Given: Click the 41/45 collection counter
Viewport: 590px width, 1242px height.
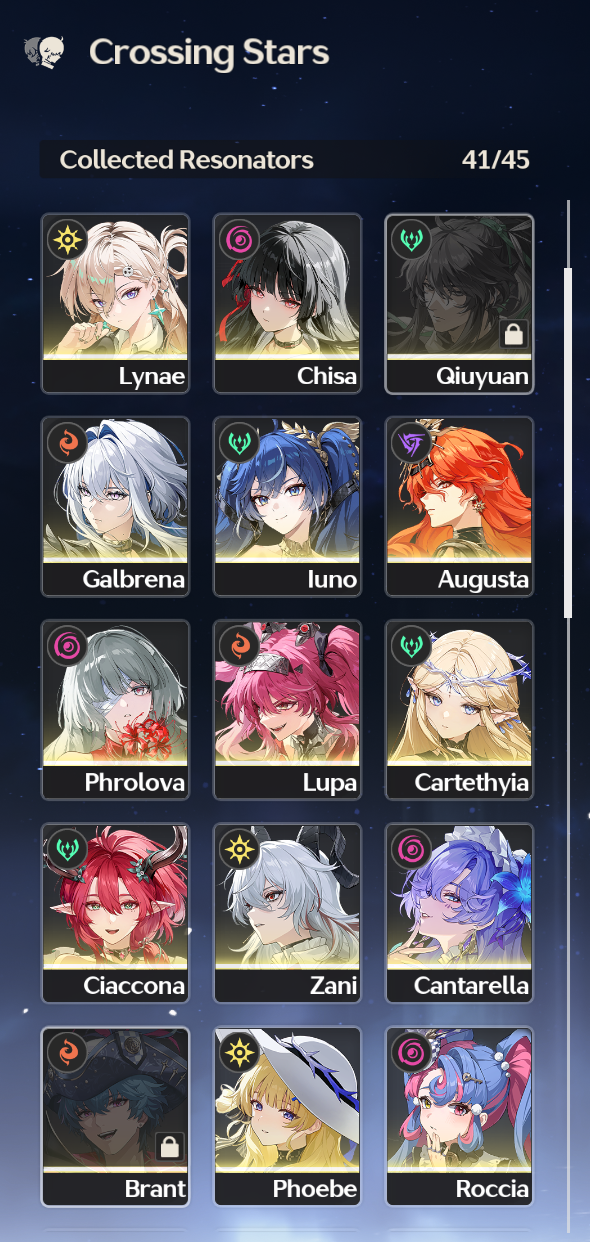Looking at the screenshot, I should click(x=496, y=160).
